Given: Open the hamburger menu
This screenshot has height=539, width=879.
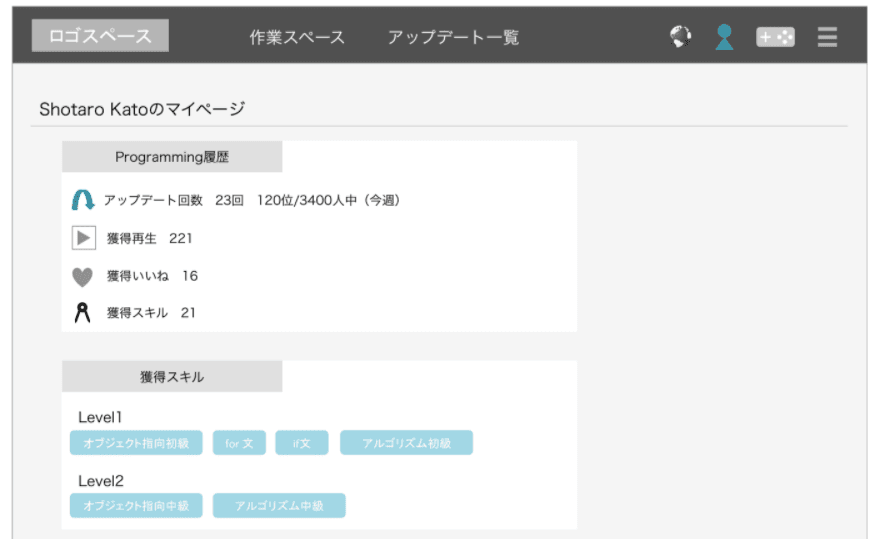Looking at the screenshot, I should (827, 37).
